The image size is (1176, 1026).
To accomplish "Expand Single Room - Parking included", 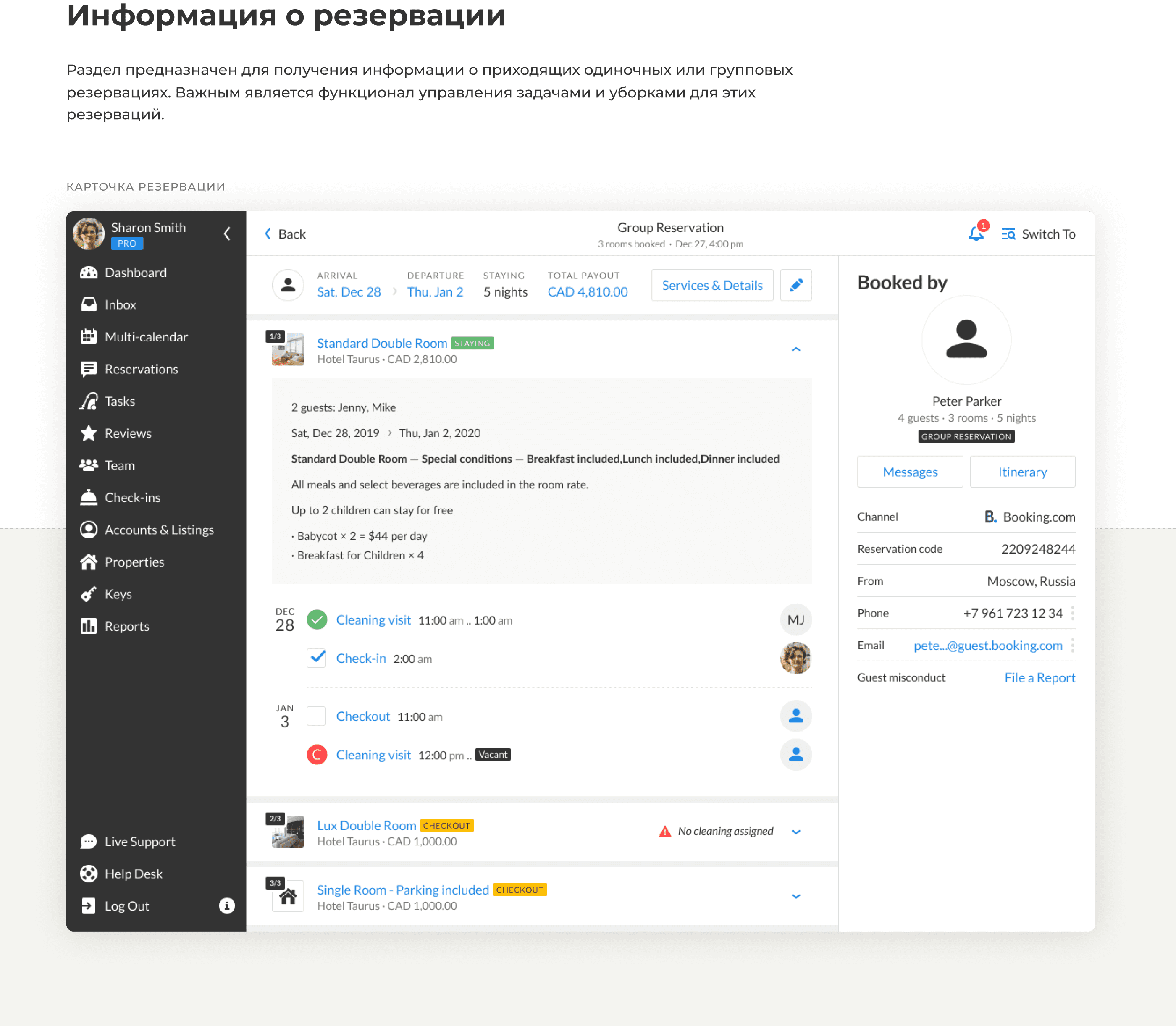I will pos(796,896).
